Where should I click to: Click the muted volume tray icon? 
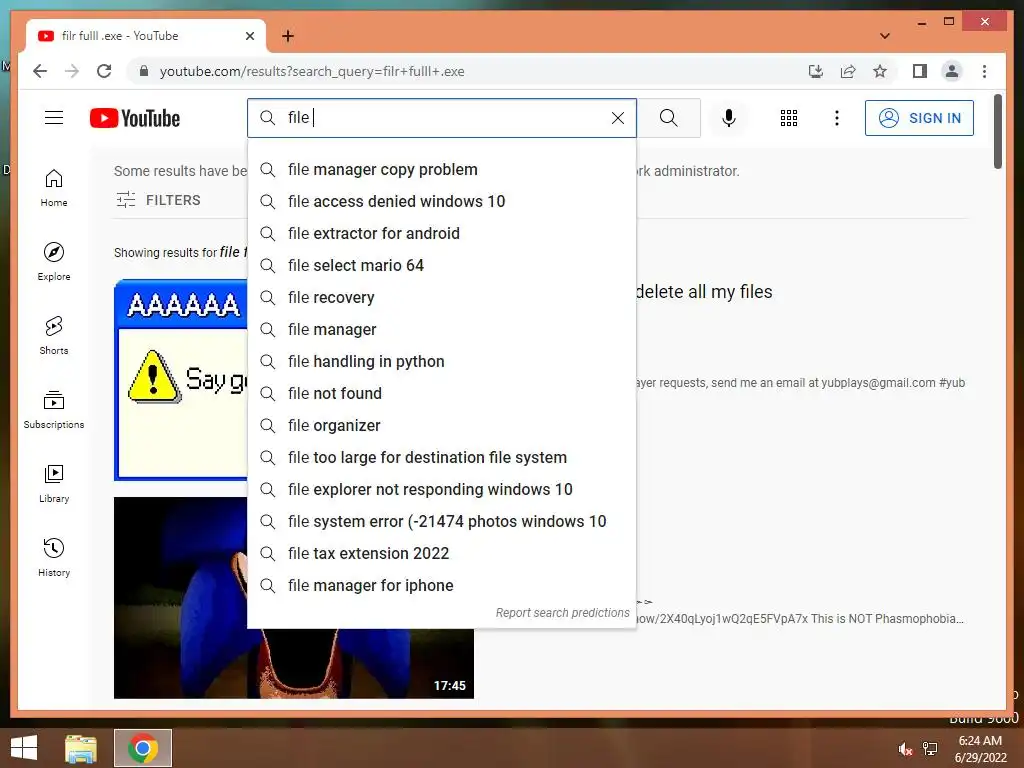coord(905,749)
